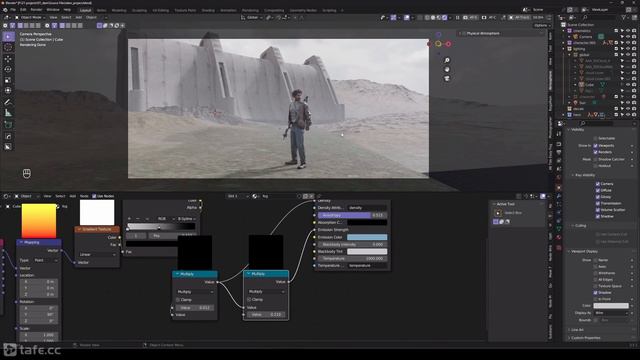The image size is (640, 360).
Task: Toggle Show in Viewports checkbox
Action: (x=596, y=145)
